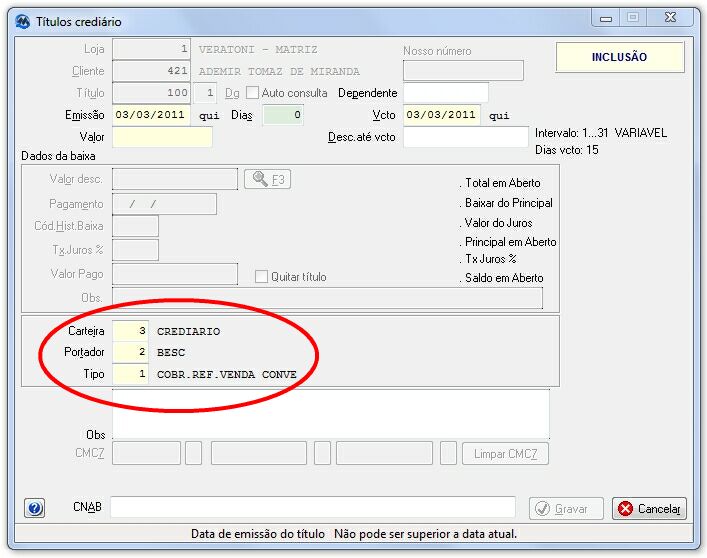The width and height of the screenshot is (707, 558).
Task: Click the large Obs text area
Action: point(331,413)
